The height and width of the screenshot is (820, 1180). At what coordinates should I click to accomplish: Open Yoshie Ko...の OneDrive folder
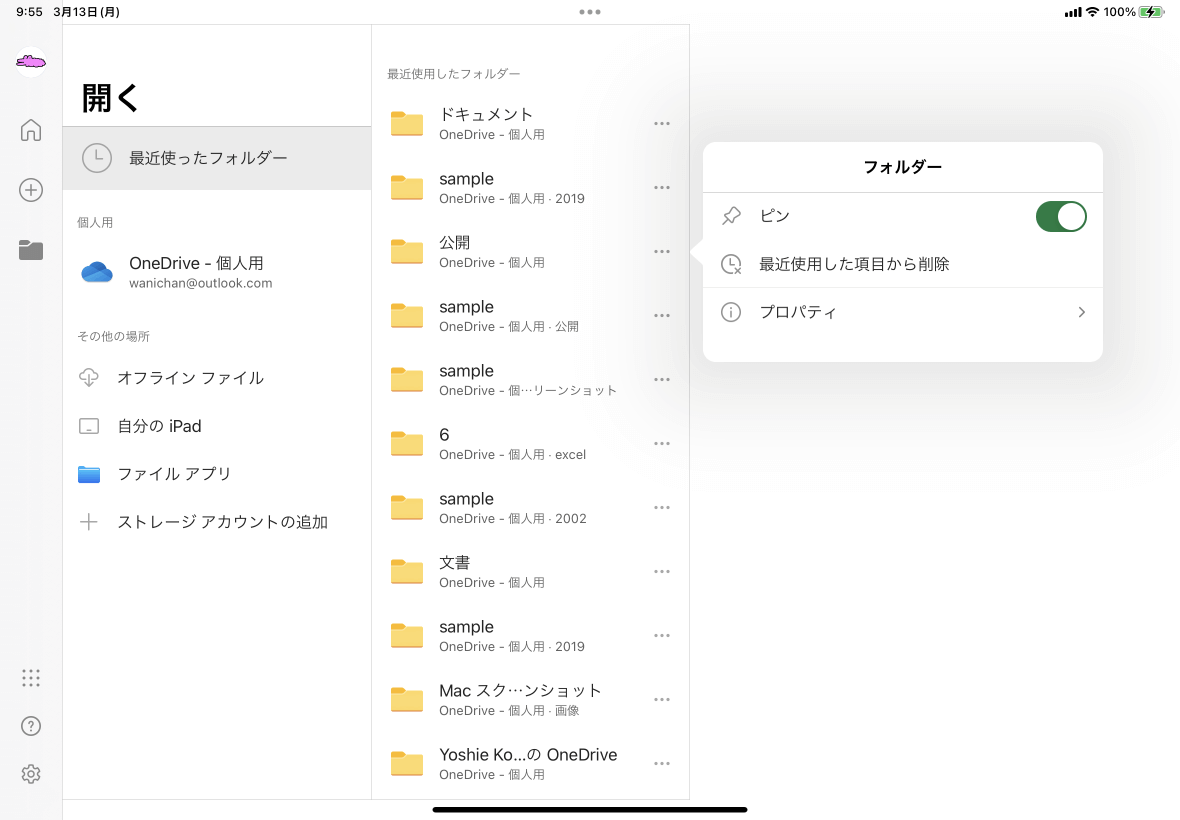click(x=531, y=764)
